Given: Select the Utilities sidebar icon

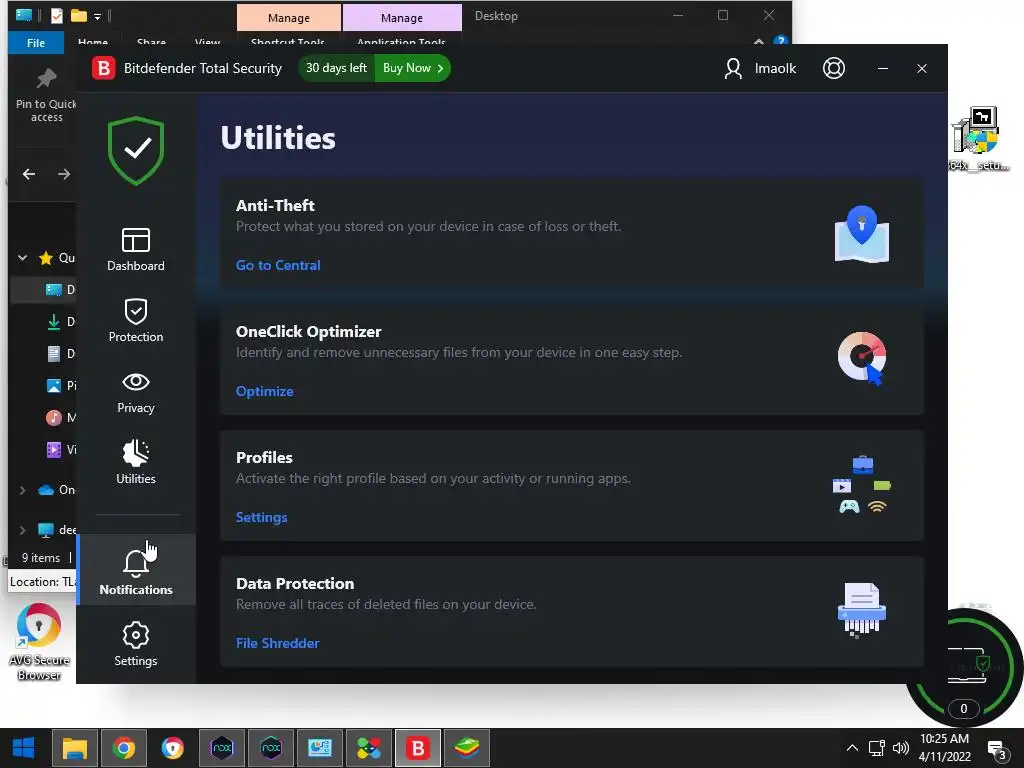Looking at the screenshot, I should tap(136, 462).
